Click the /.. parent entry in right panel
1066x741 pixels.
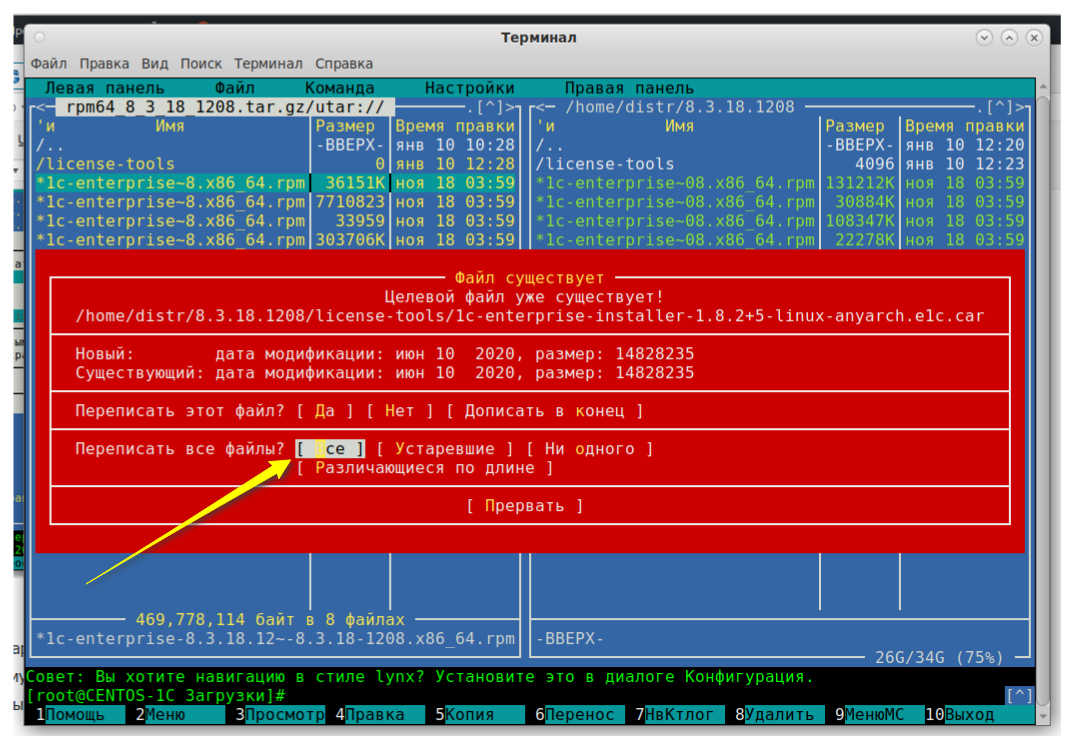pyautogui.click(x=780, y=145)
